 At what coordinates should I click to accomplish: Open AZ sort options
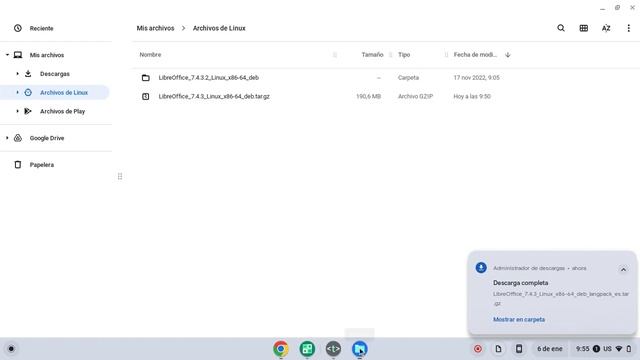pos(606,28)
